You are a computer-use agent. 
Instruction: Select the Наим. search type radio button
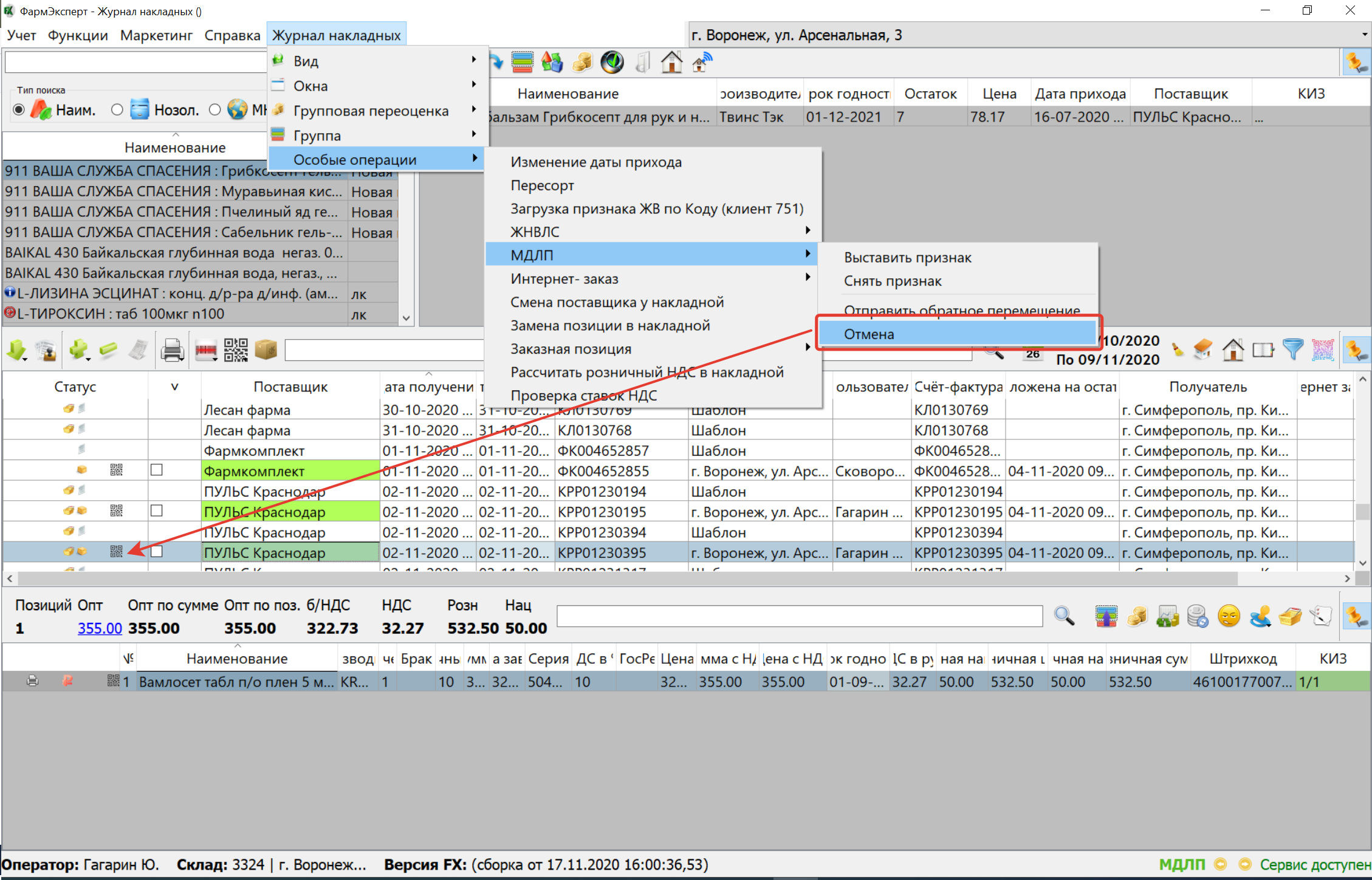(19, 110)
